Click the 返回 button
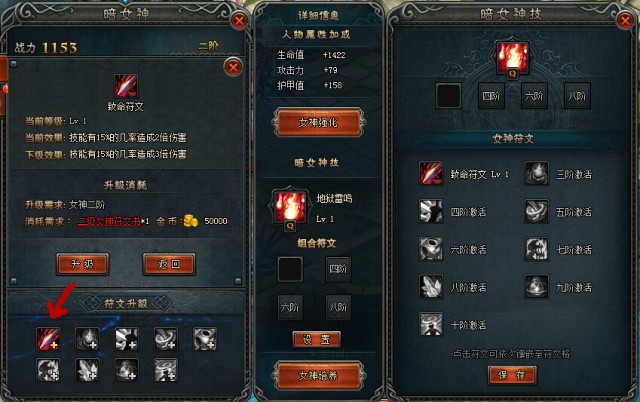This screenshot has height=402, width=640. (x=169, y=264)
